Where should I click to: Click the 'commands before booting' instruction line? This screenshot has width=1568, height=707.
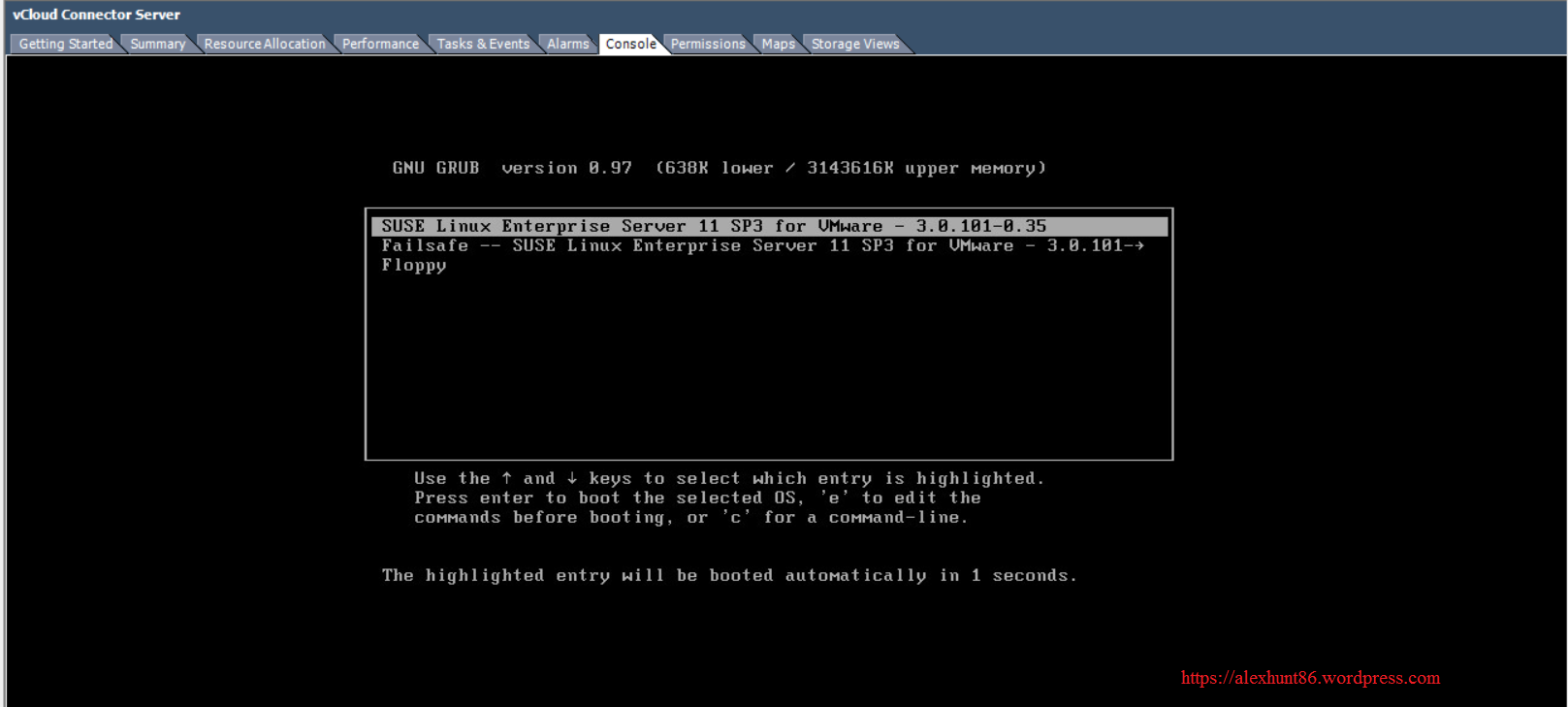(690, 517)
